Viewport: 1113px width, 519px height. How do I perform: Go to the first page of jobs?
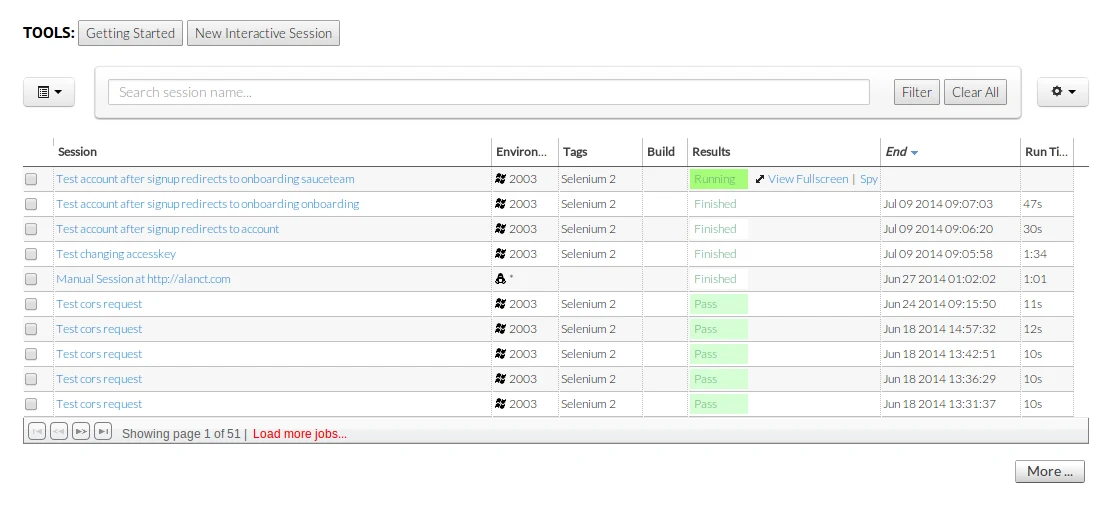pos(37,431)
